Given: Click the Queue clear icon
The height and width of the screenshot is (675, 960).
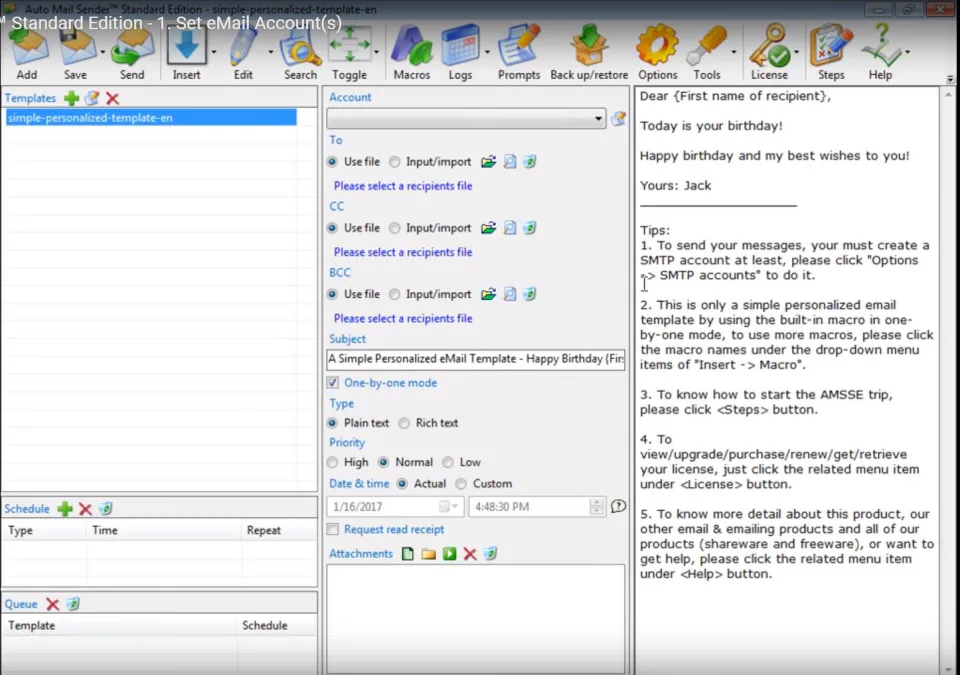Looking at the screenshot, I should (x=73, y=604).
